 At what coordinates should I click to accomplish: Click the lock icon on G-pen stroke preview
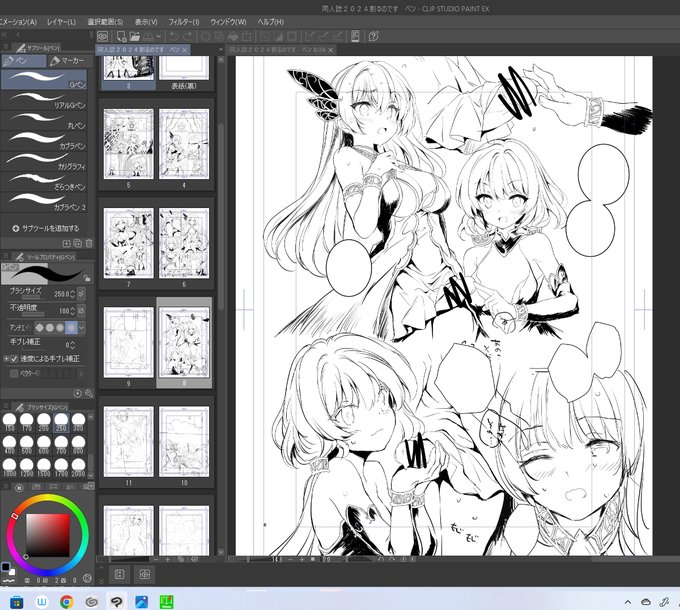[x=87, y=278]
